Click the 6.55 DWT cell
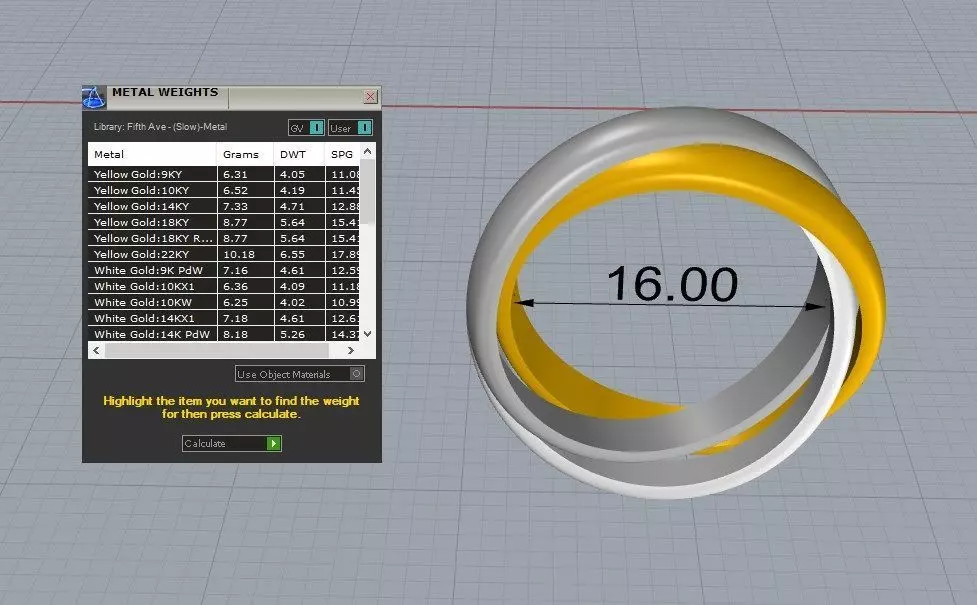 click(x=298, y=254)
